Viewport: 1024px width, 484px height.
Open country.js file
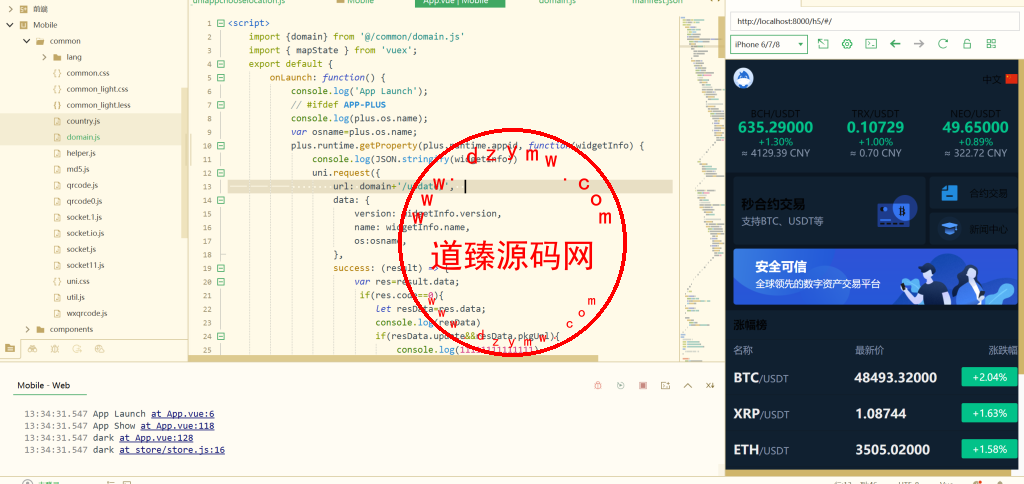[83, 121]
